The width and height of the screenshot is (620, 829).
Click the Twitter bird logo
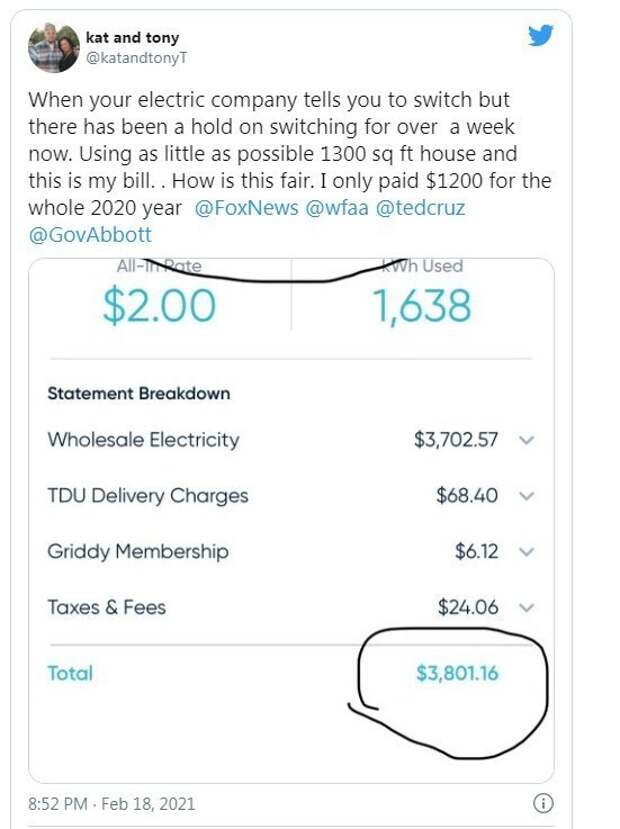(x=540, y=35)
